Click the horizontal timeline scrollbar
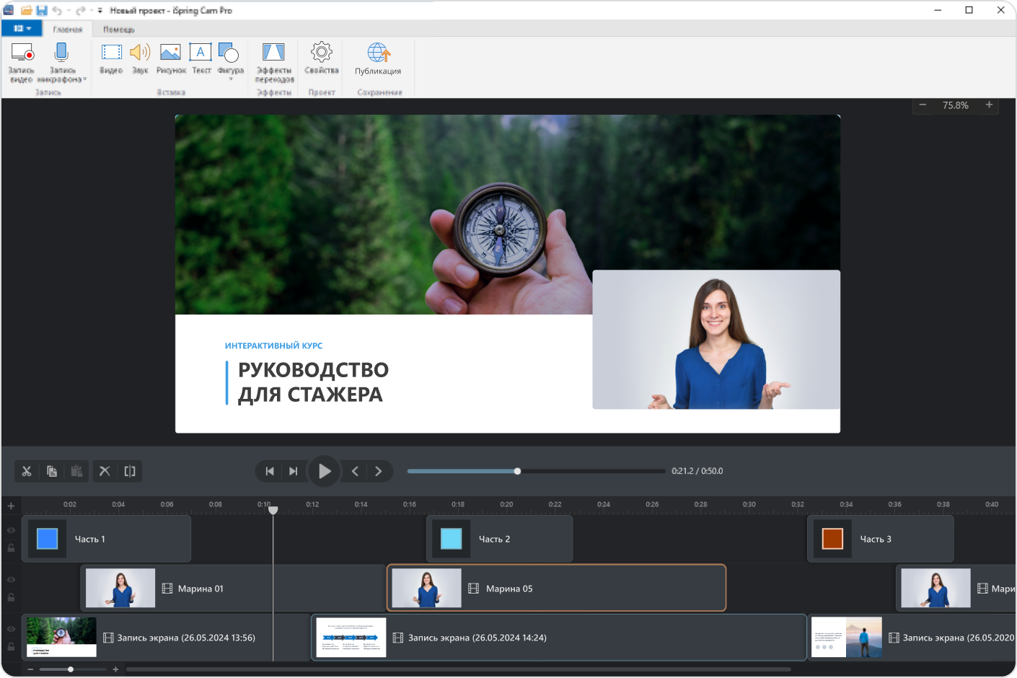The width and height of the screenshot is (1017, 678). pos(458,669)
